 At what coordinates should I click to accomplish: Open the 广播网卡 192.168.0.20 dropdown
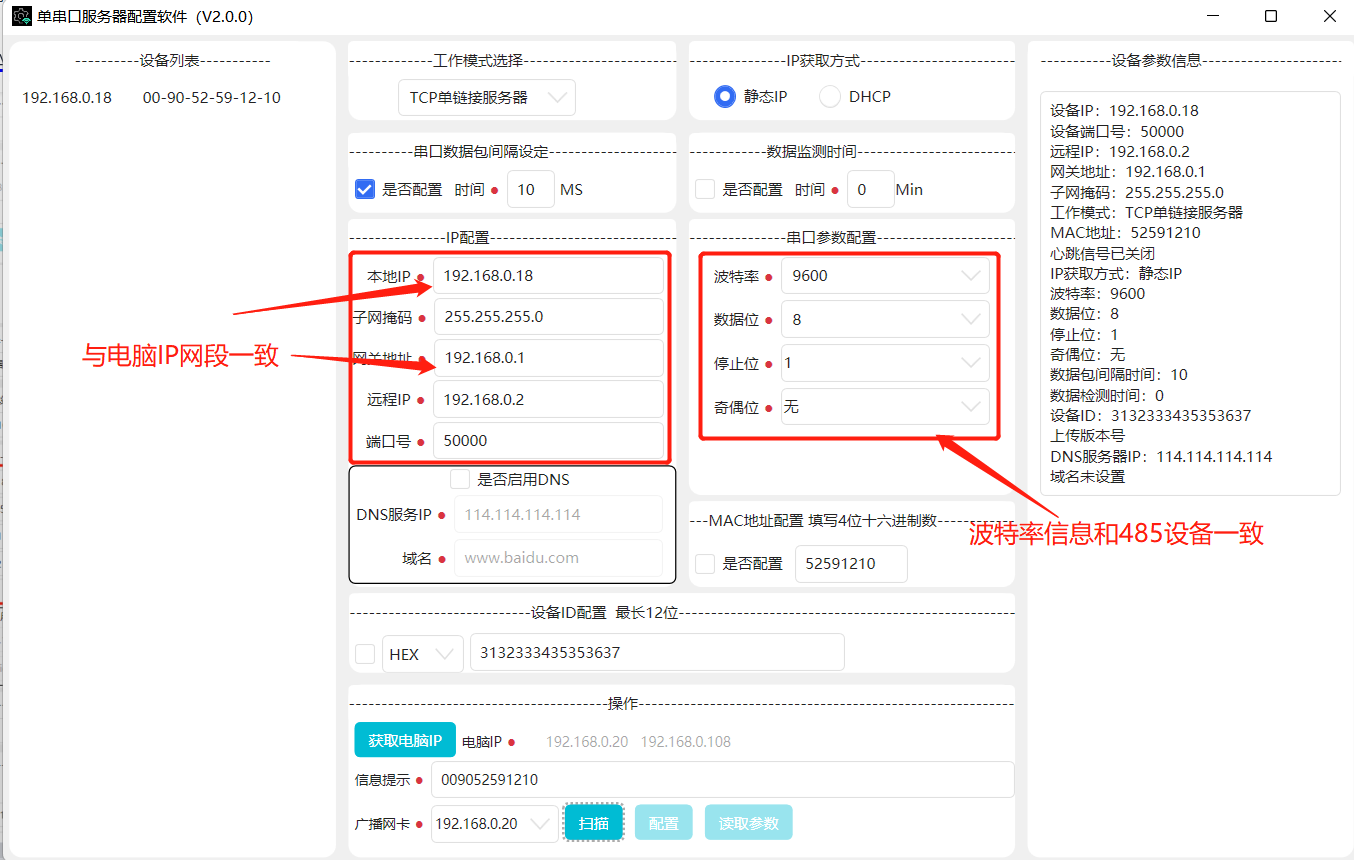pos(495,824)
